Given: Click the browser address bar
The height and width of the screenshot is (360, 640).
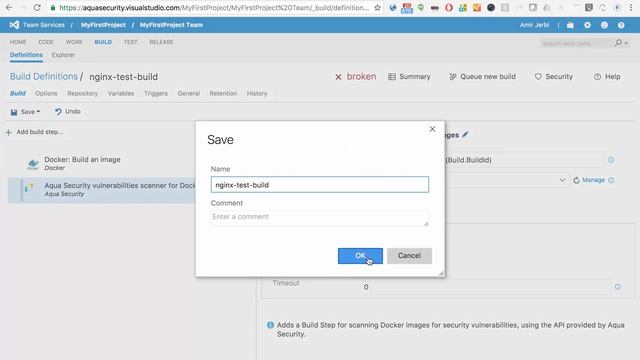Looking at the screenshot, I should [214, 7].
